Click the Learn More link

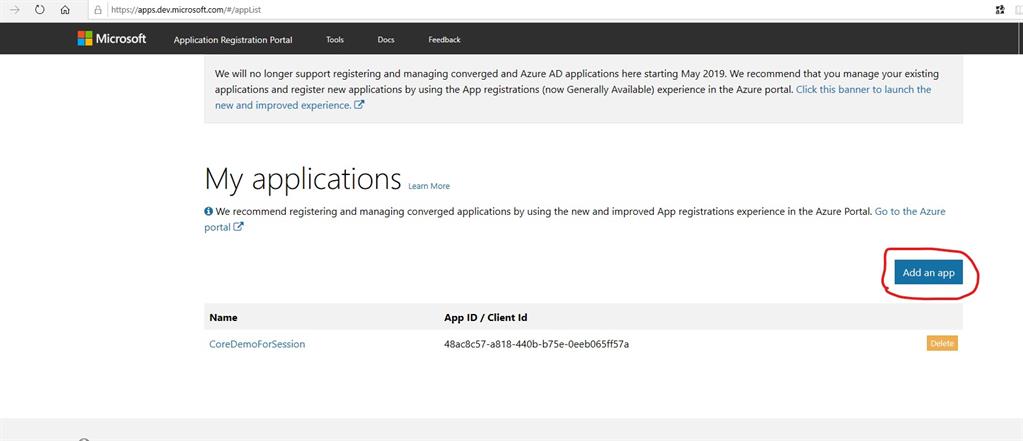(x=429, y=186)
